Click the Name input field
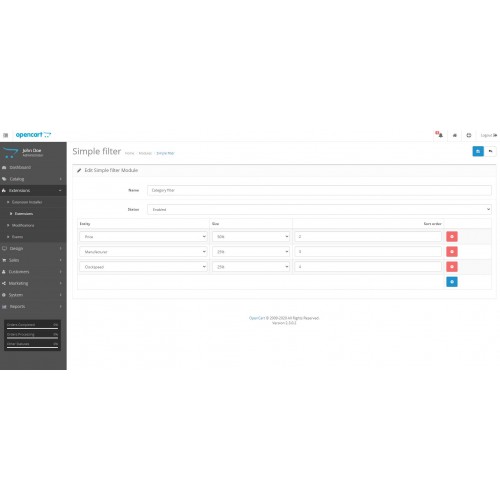Screen dimensions: 500x500 click(319, 190)
